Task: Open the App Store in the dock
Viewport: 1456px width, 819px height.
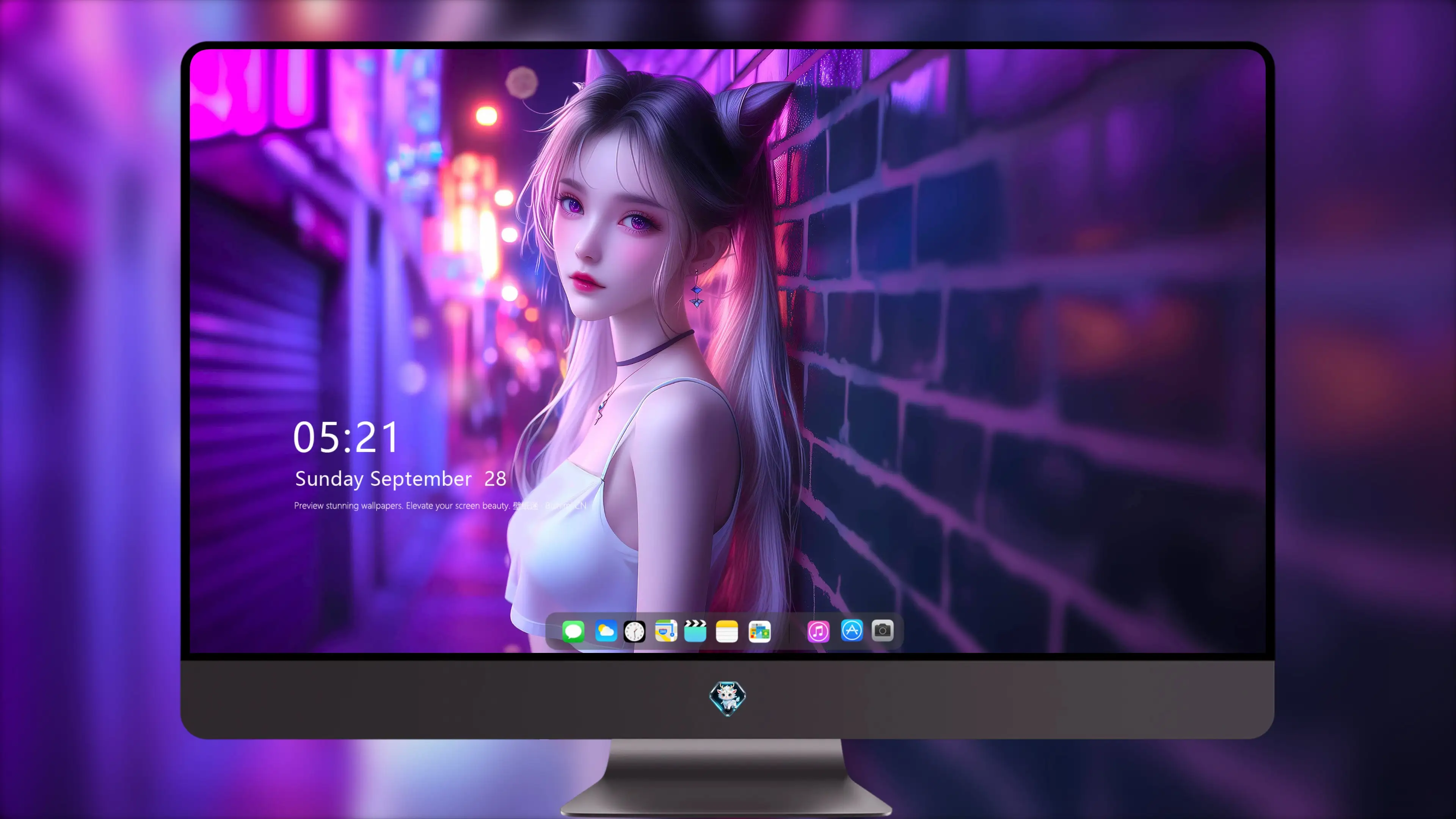Action: click(x=852, y=630)
